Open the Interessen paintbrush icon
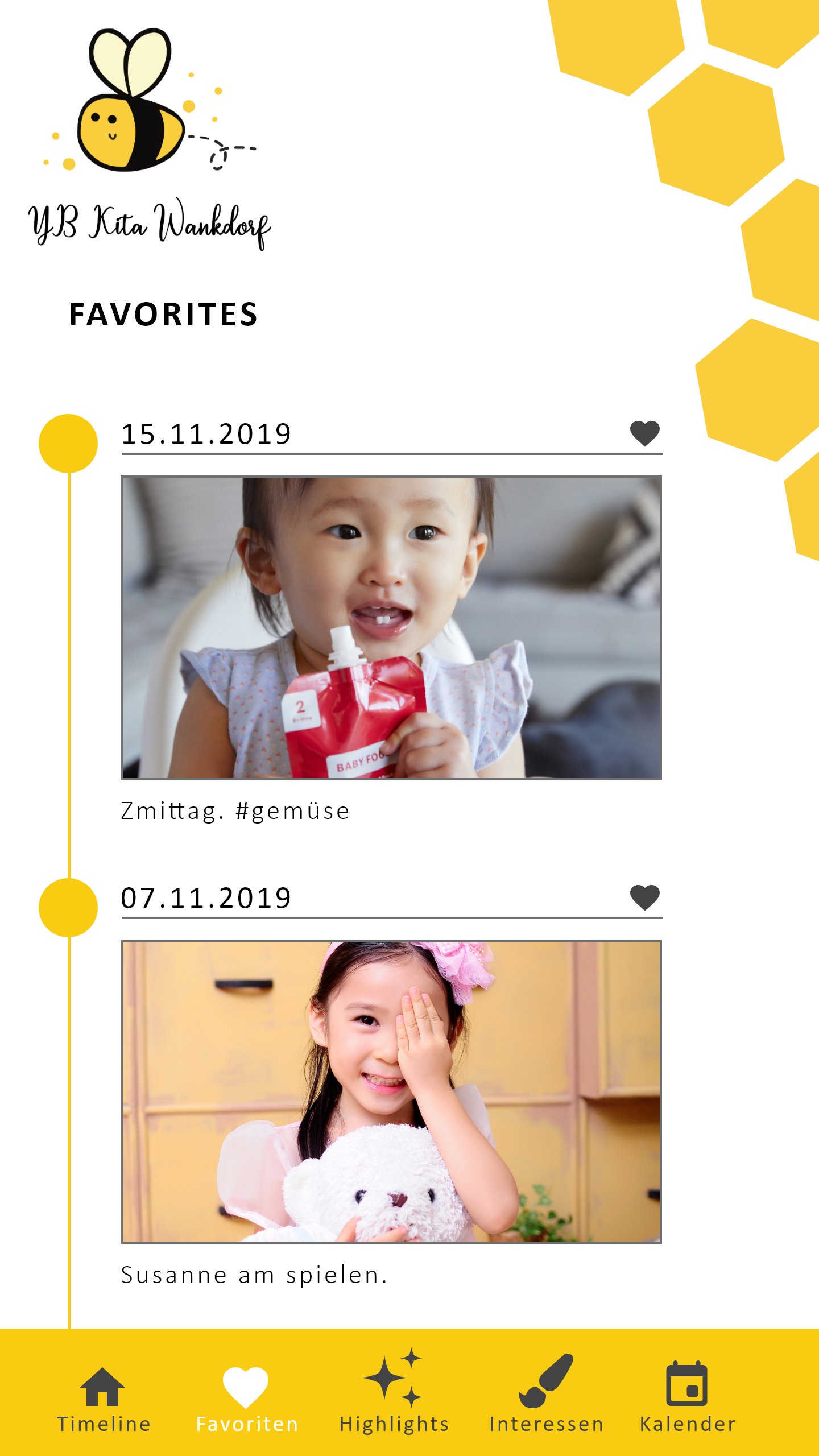The image size is (819, 1456). click(x=546, y=1381)
